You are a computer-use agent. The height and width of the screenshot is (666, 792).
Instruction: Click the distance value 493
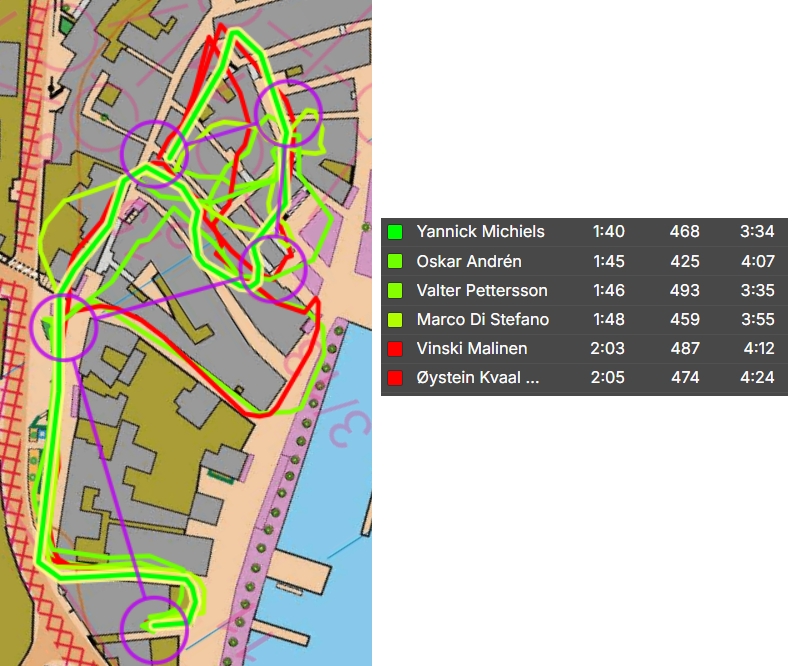[x=684, y=291]
